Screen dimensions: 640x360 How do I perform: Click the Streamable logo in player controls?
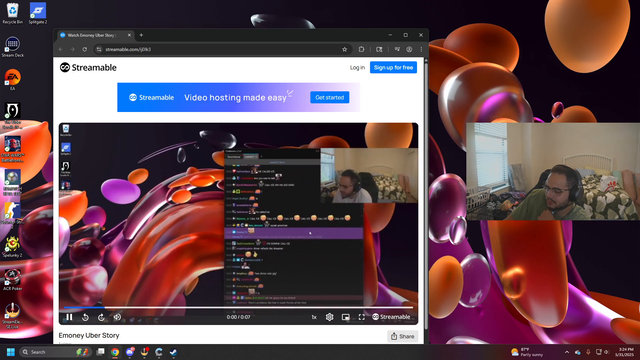(x=391, y=317)
